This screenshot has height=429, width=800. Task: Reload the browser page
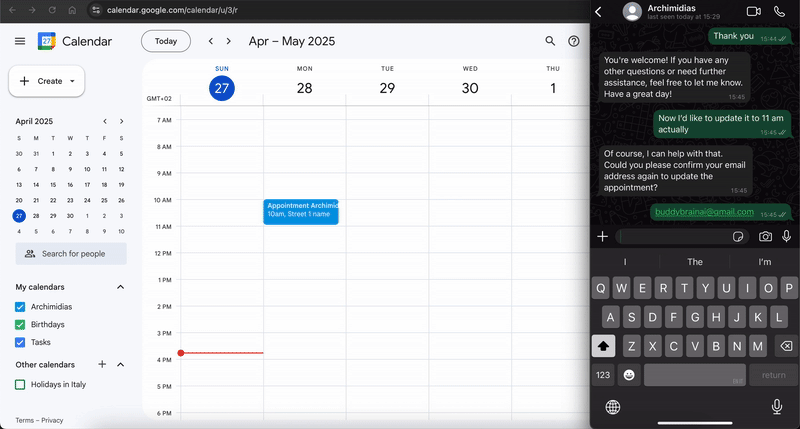(52, 10)
